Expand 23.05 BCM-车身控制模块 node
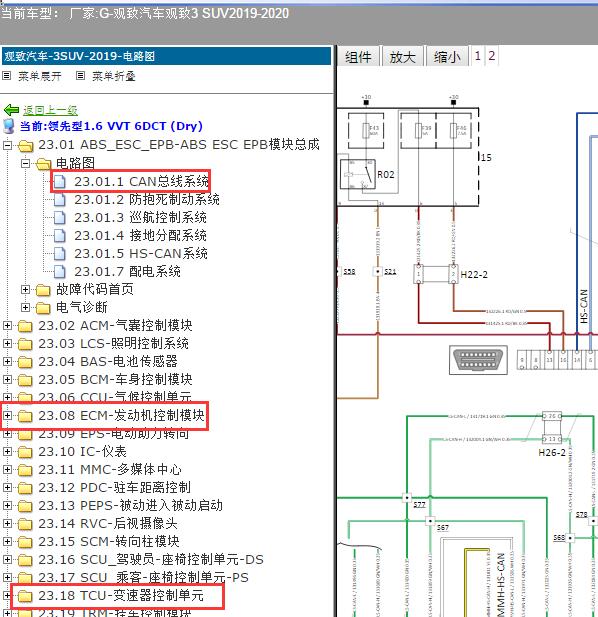The width and height of the screenshot is (598, 617). click(7, 379)
